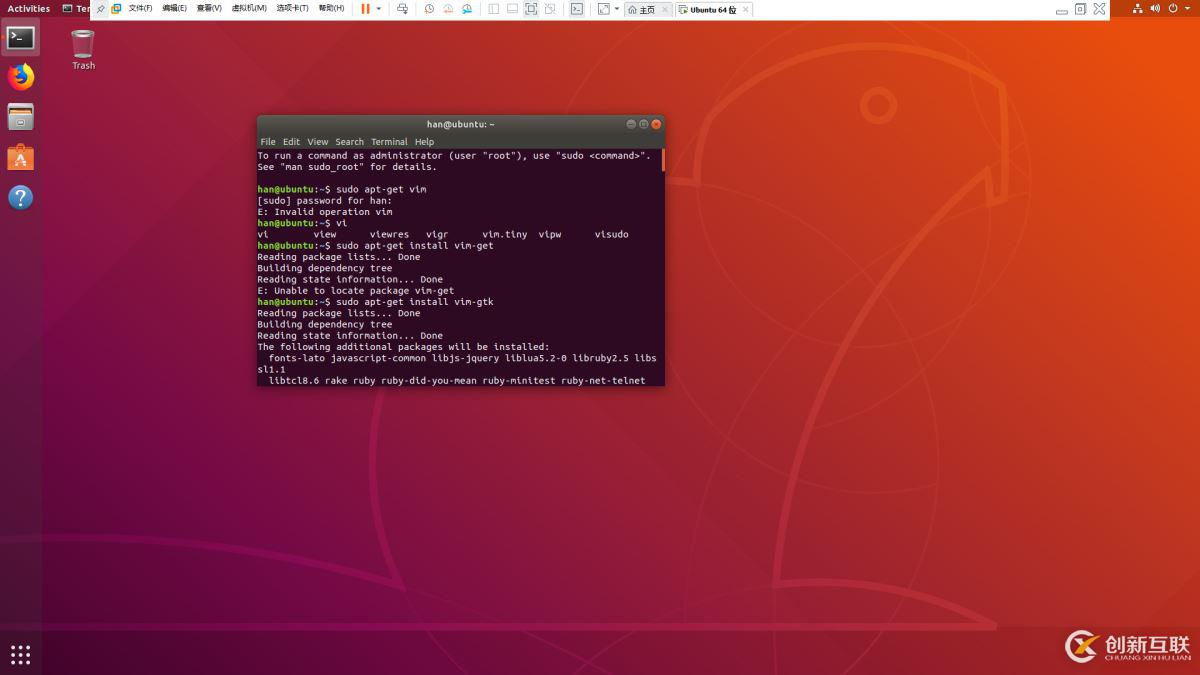Send Ctrl+Alt+Del to the virtual machine
This screenshot has height=675, width=1200.
pos(403,9)
